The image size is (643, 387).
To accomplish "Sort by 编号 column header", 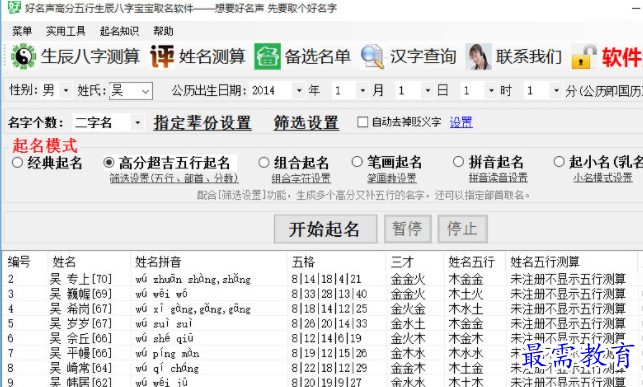I will [19, 262].
